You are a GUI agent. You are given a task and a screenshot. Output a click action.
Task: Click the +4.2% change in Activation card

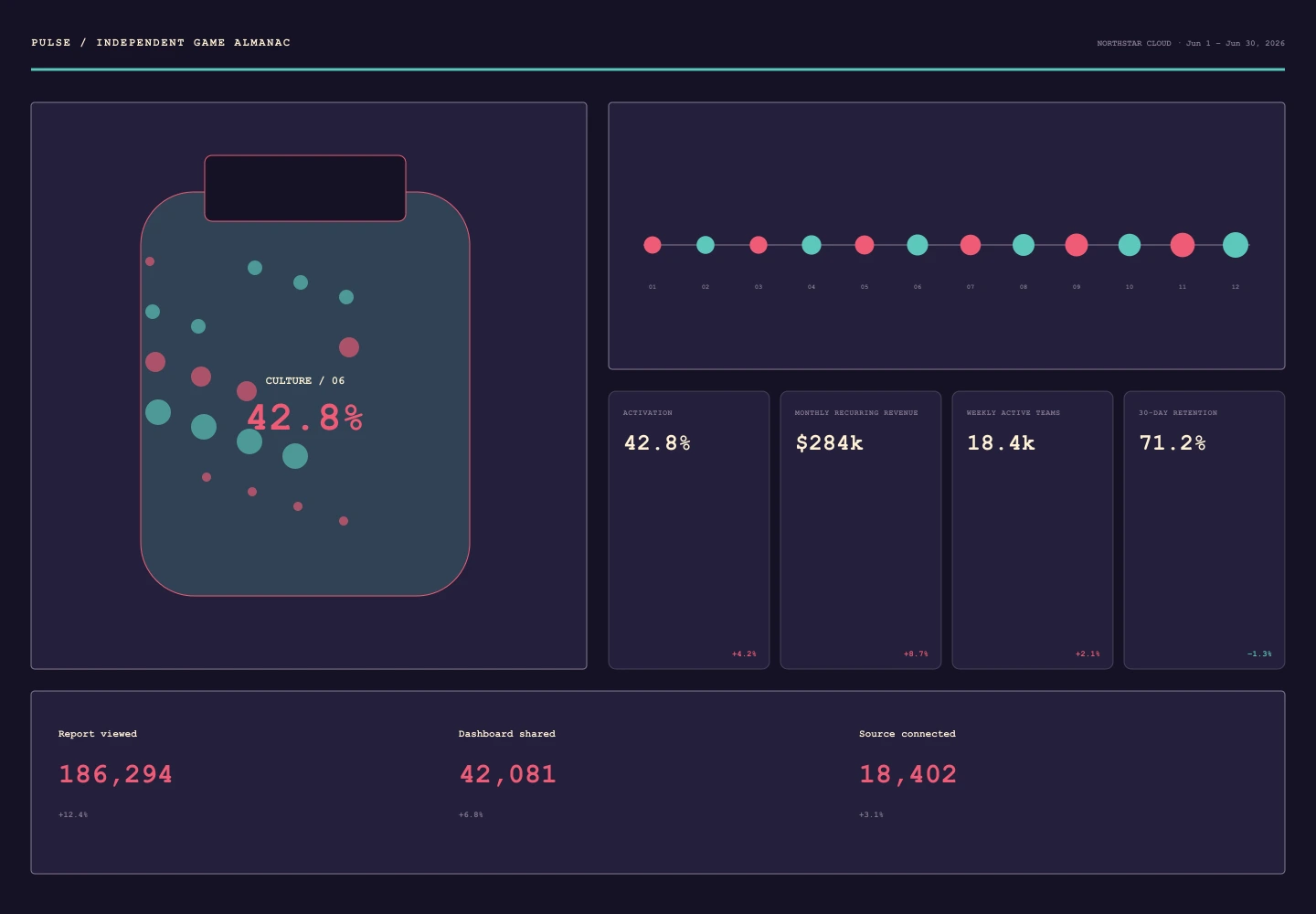744,654
